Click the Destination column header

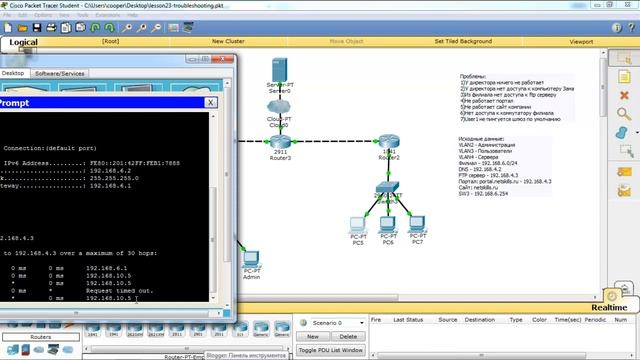[x=480, y=320]
